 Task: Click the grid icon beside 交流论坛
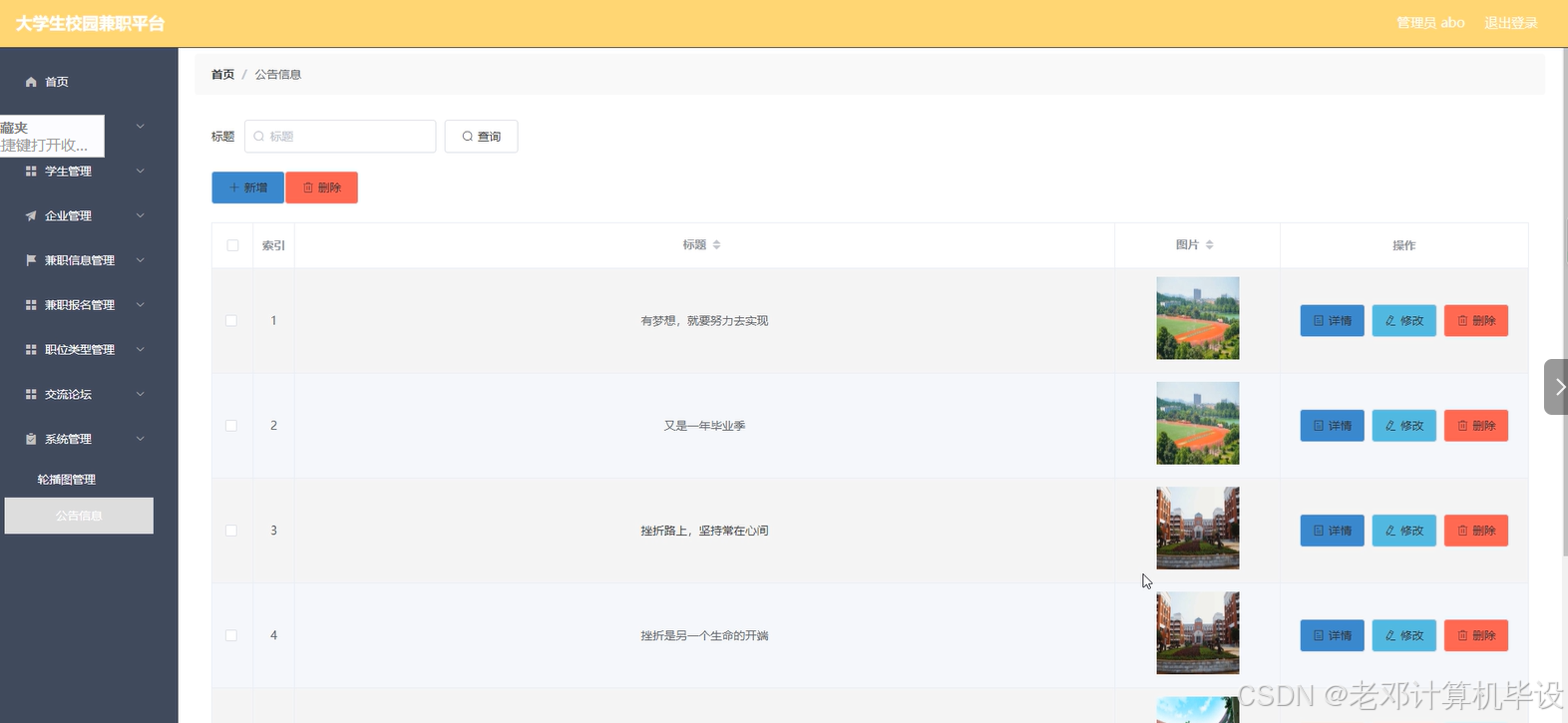[31, 394]
